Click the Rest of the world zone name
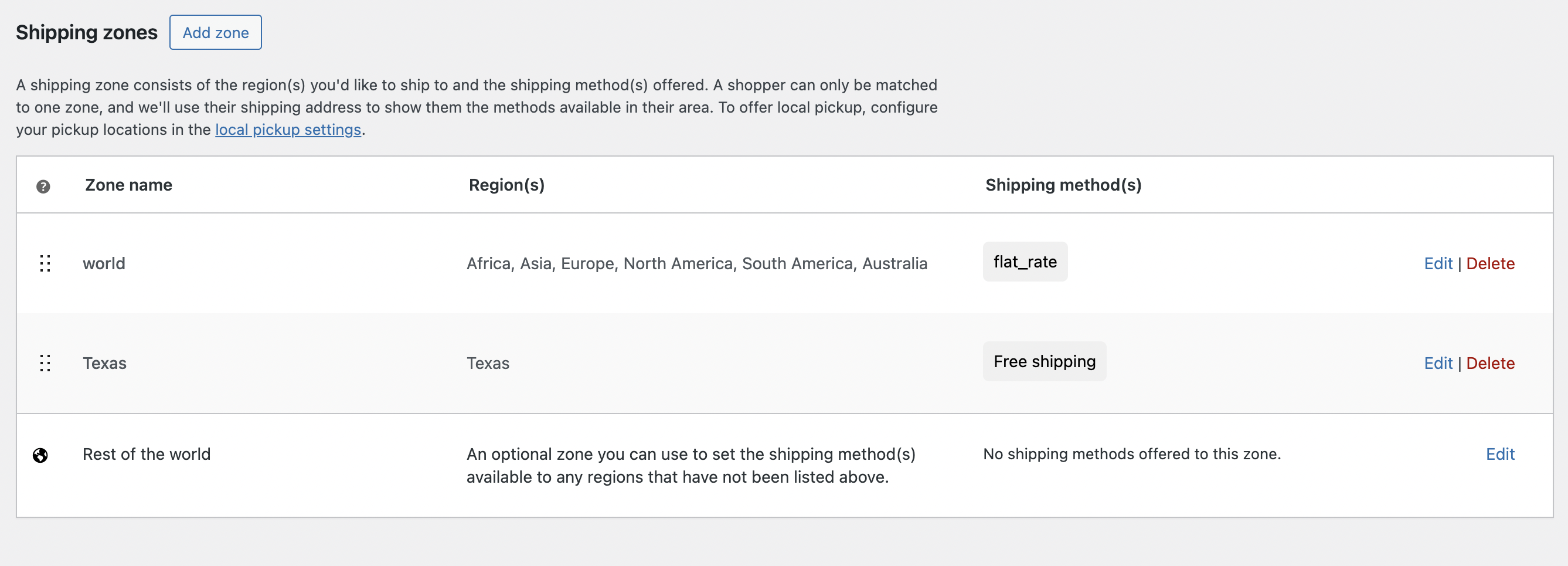This screenshot has height=566, width=1568. (147, 454)
